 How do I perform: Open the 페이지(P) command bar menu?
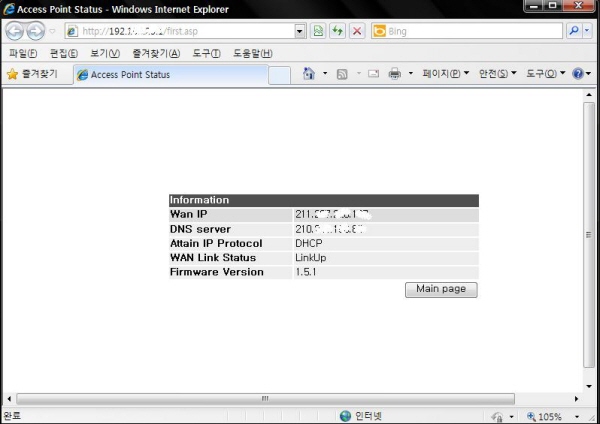[x=445, y=73]
